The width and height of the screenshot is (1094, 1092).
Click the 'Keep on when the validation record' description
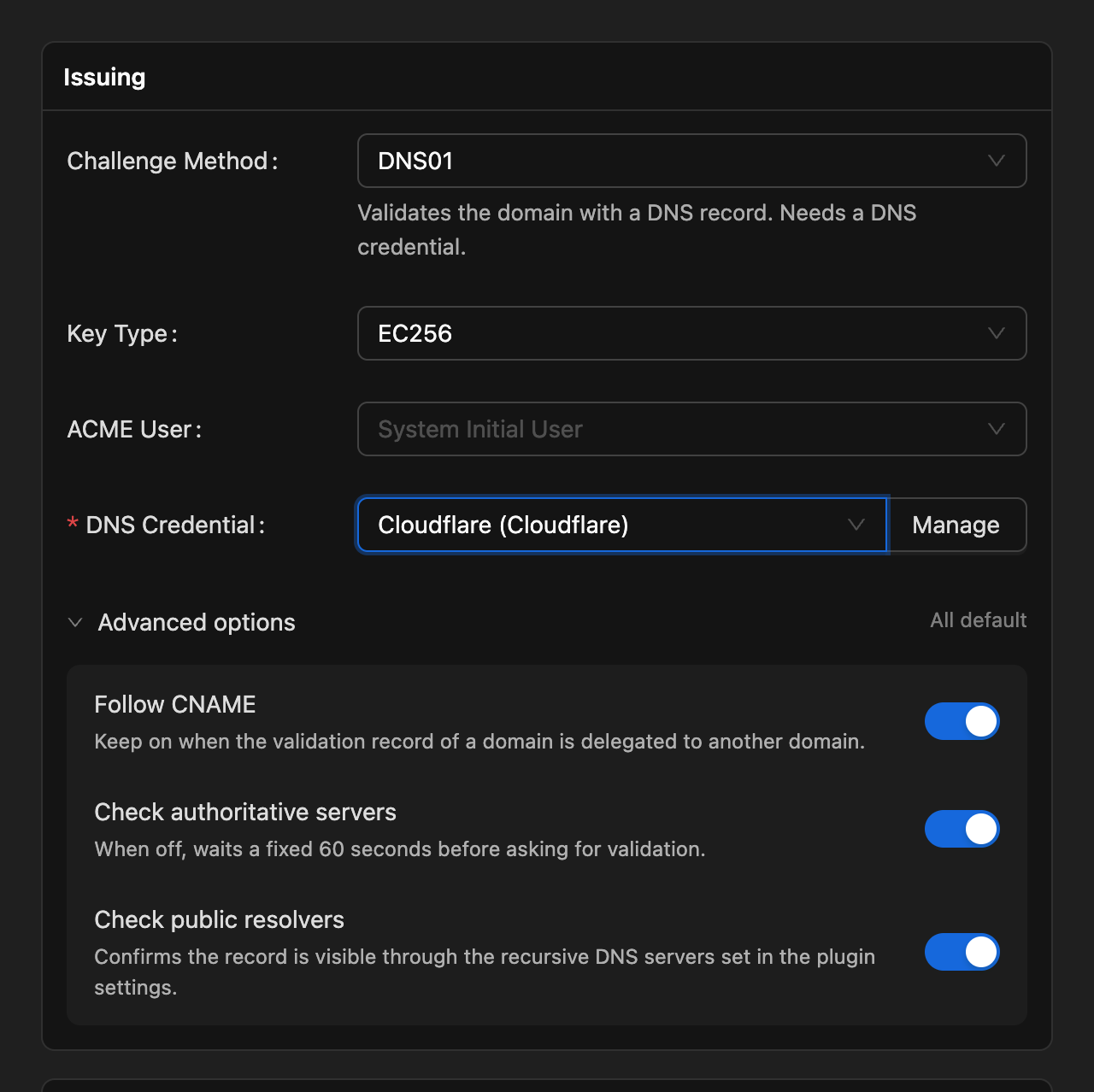[x=479, y=742]
